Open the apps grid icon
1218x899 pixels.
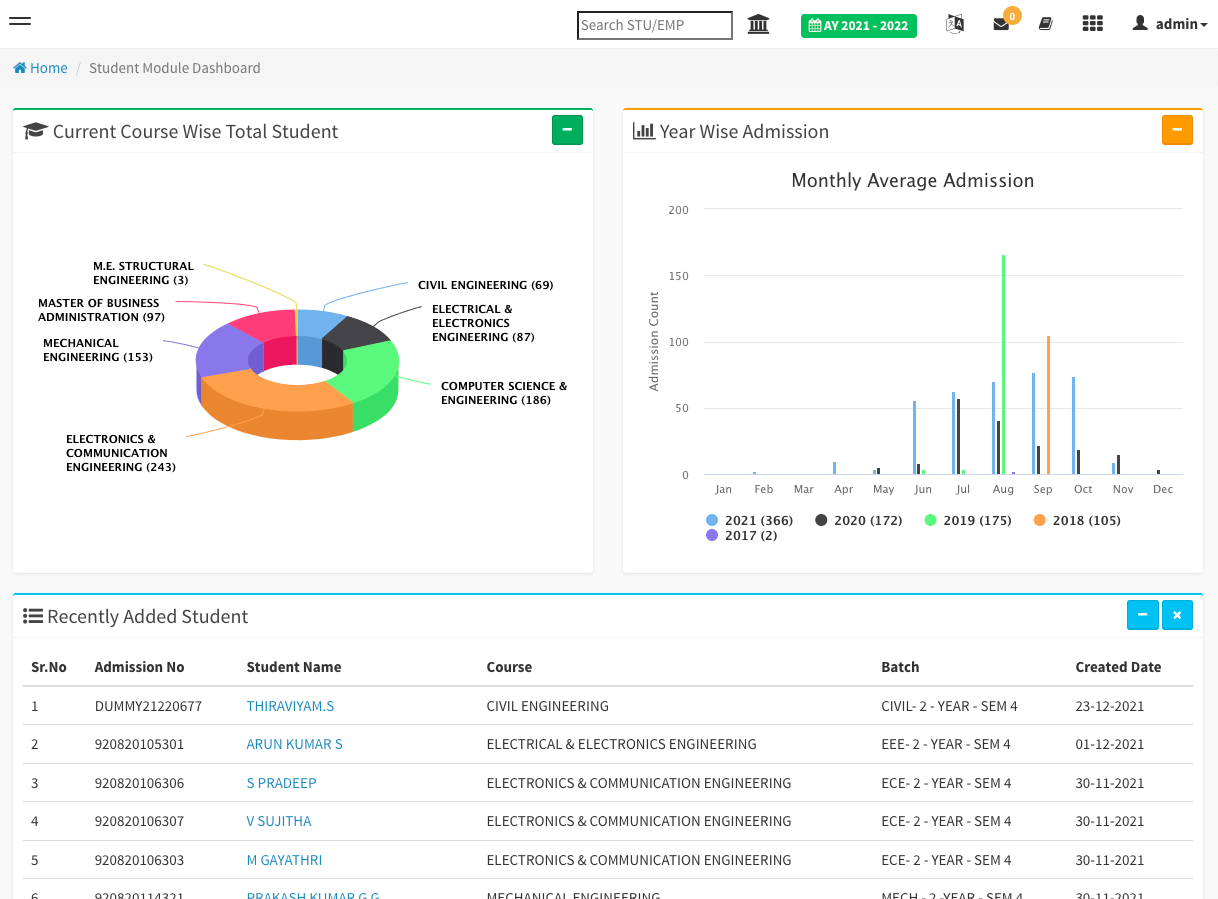(x=1092, y=24)
